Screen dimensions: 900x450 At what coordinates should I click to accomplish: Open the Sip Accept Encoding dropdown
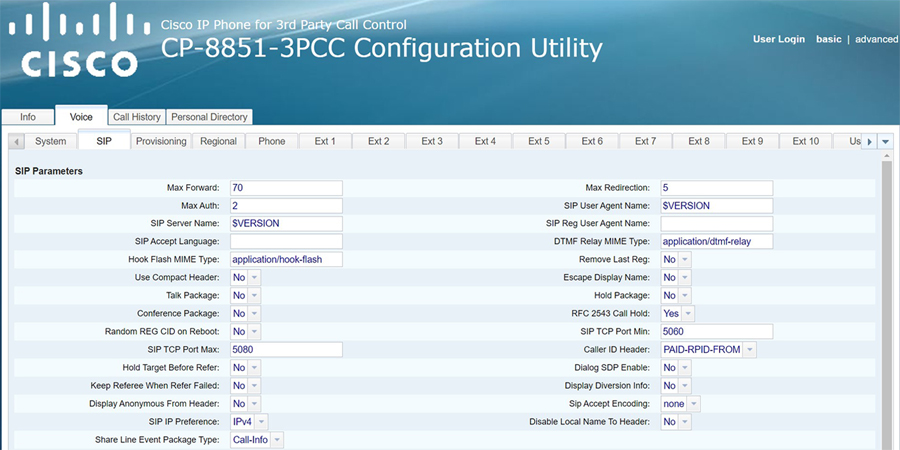tap(680, 404)
